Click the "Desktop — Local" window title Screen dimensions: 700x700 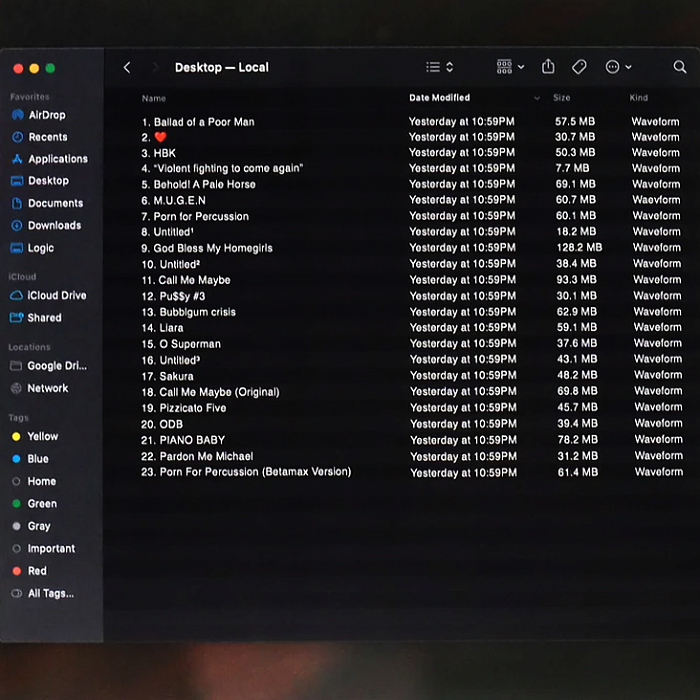coord(222,67)
